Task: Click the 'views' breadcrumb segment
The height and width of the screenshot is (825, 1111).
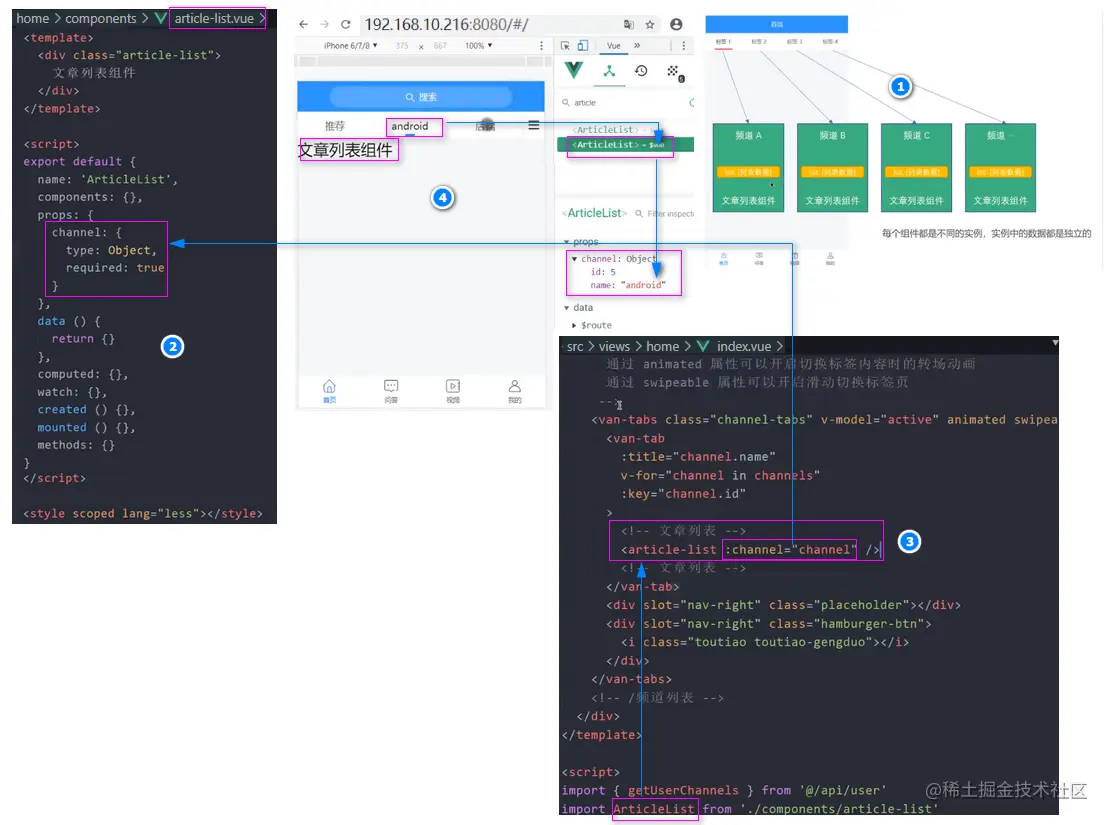Action: pos(614,346)
